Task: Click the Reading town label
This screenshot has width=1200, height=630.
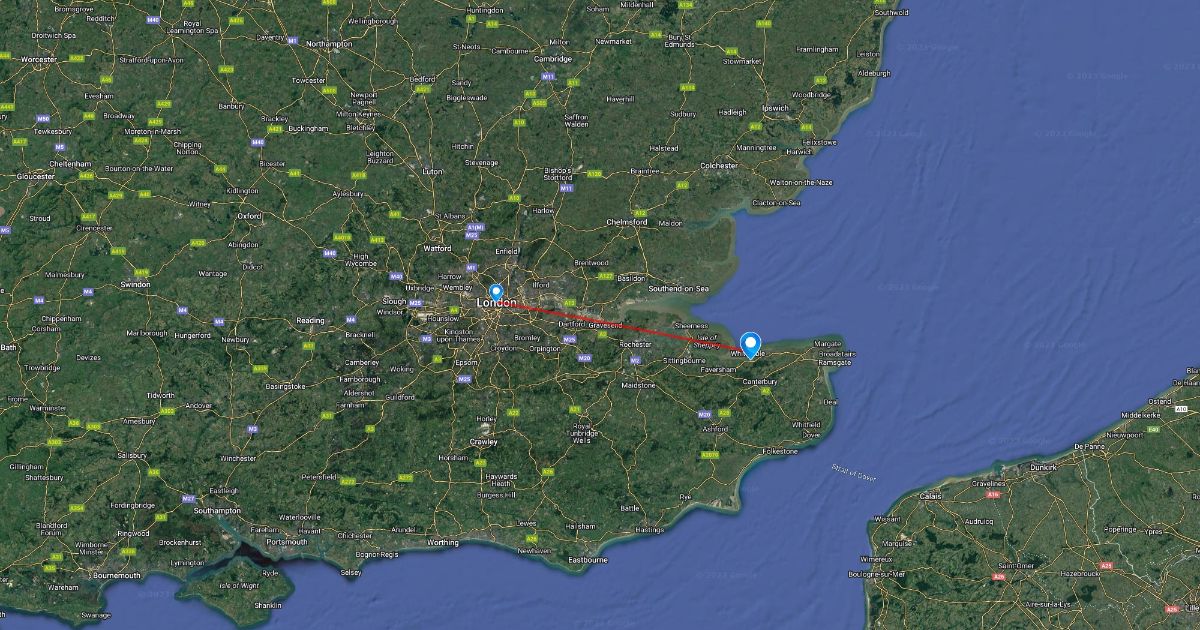Action: coord(310,320)
